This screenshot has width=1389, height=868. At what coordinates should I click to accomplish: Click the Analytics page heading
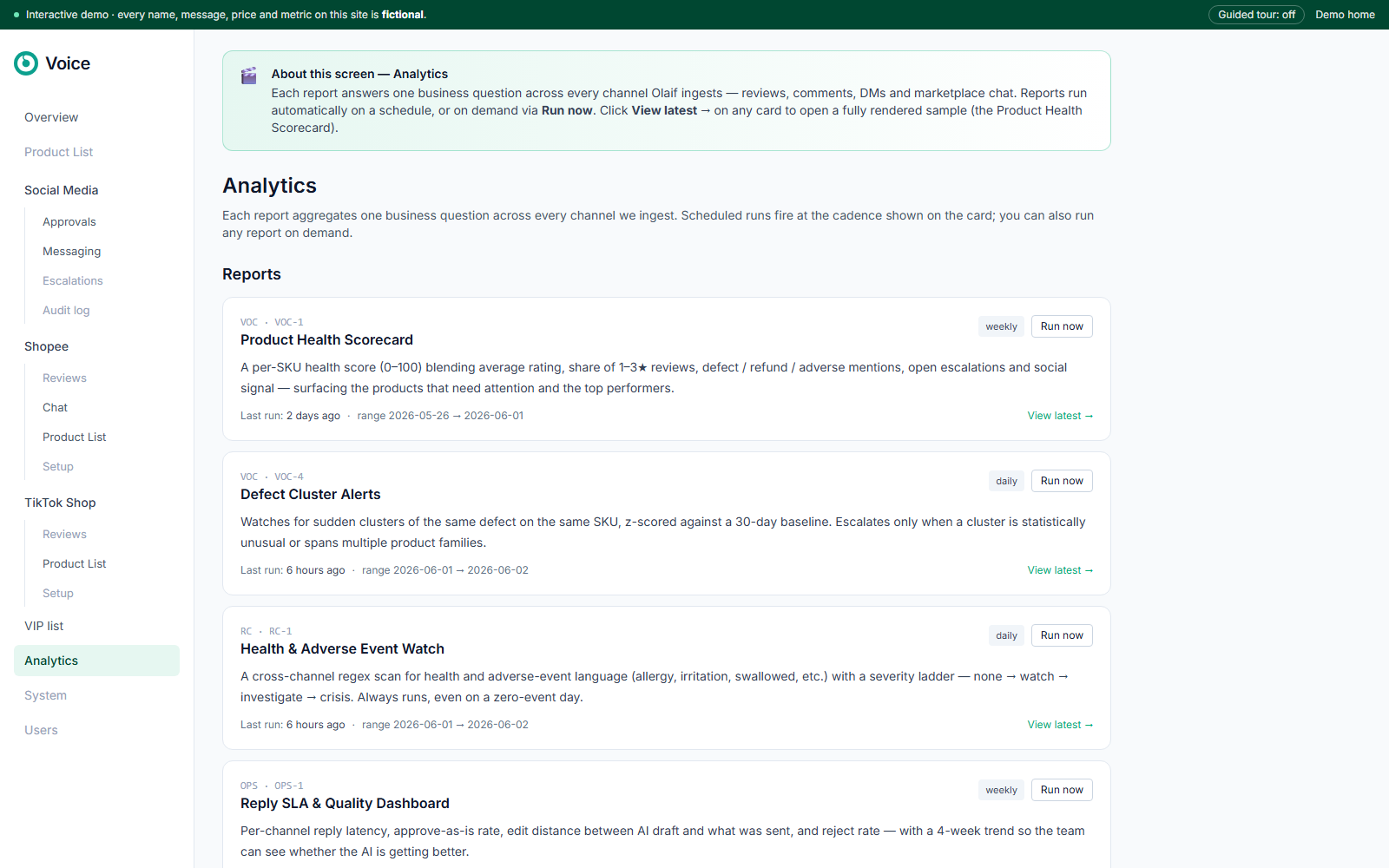pos(269,186)
